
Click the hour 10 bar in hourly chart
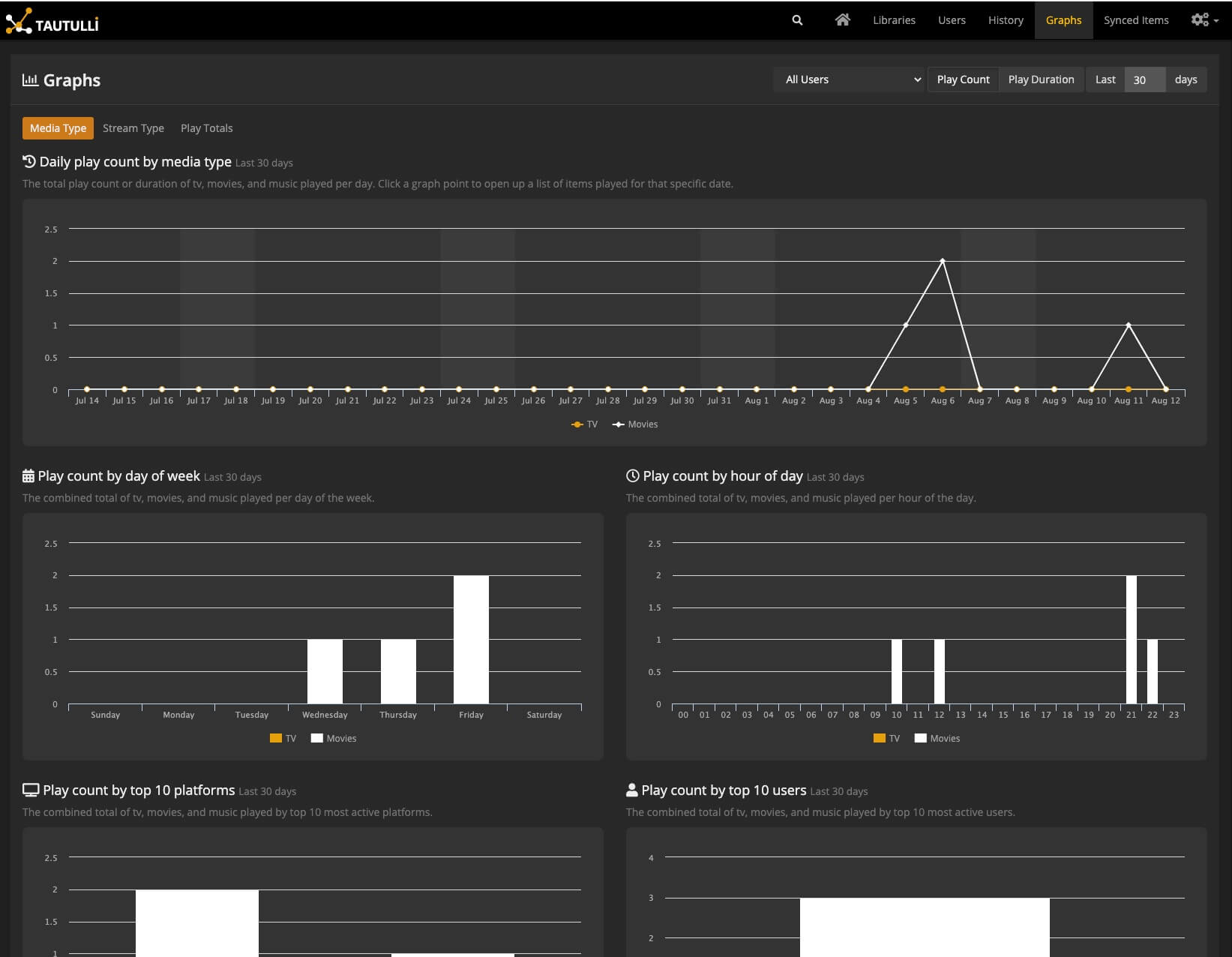click(897, 672)
